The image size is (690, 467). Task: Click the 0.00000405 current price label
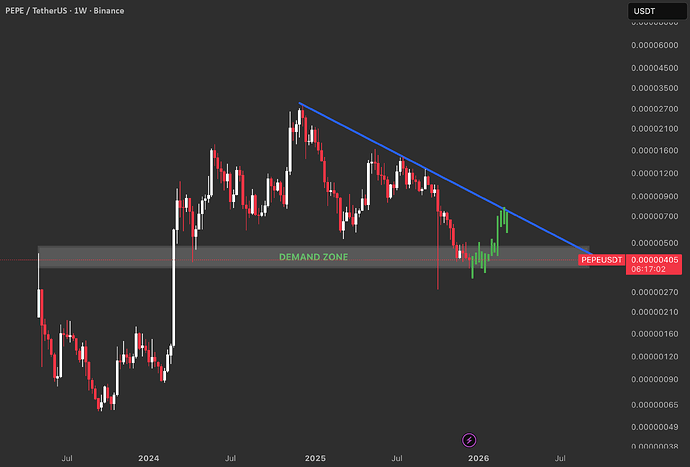[x=654, y=260]
